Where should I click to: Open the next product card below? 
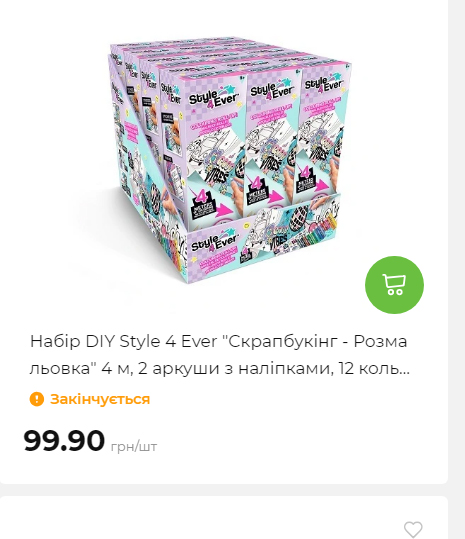pos(224,517)
